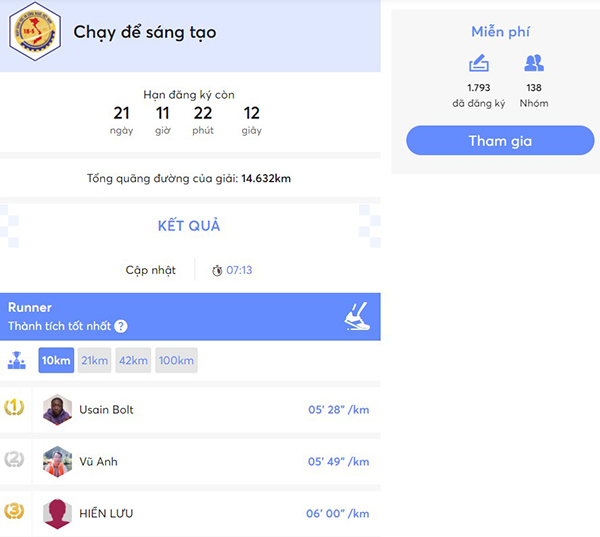Open Vũ Anh's avatar photo
Screen dimensions: 600x537
(x=58, y=462)
